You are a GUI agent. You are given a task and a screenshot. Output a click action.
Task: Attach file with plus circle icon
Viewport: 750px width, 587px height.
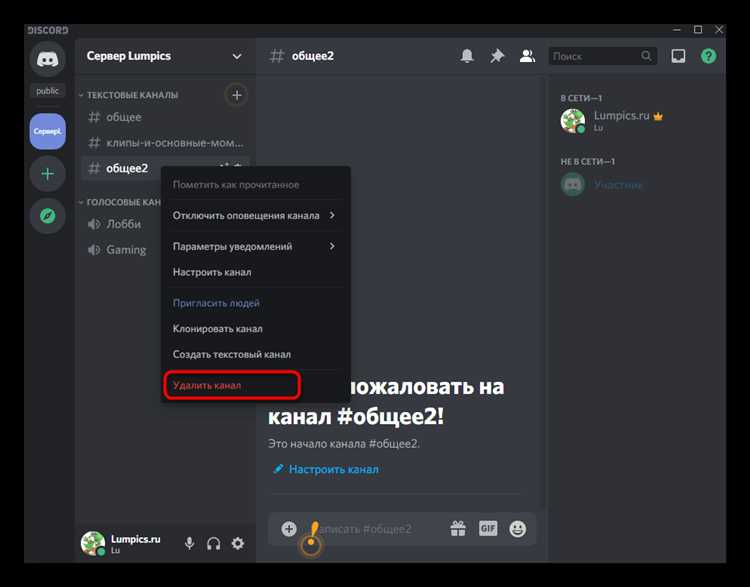288,529
